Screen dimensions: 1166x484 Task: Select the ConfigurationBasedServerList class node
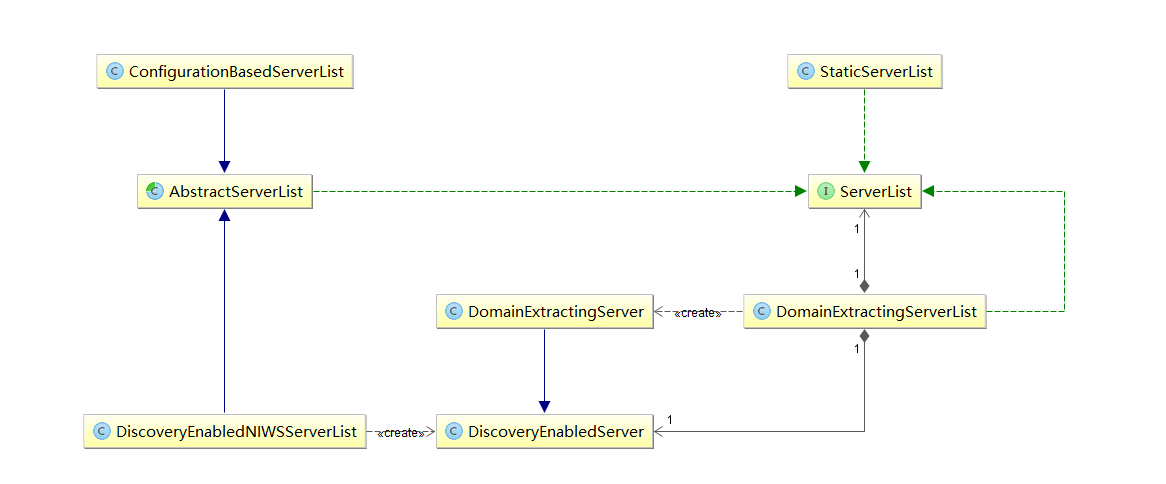225,71
